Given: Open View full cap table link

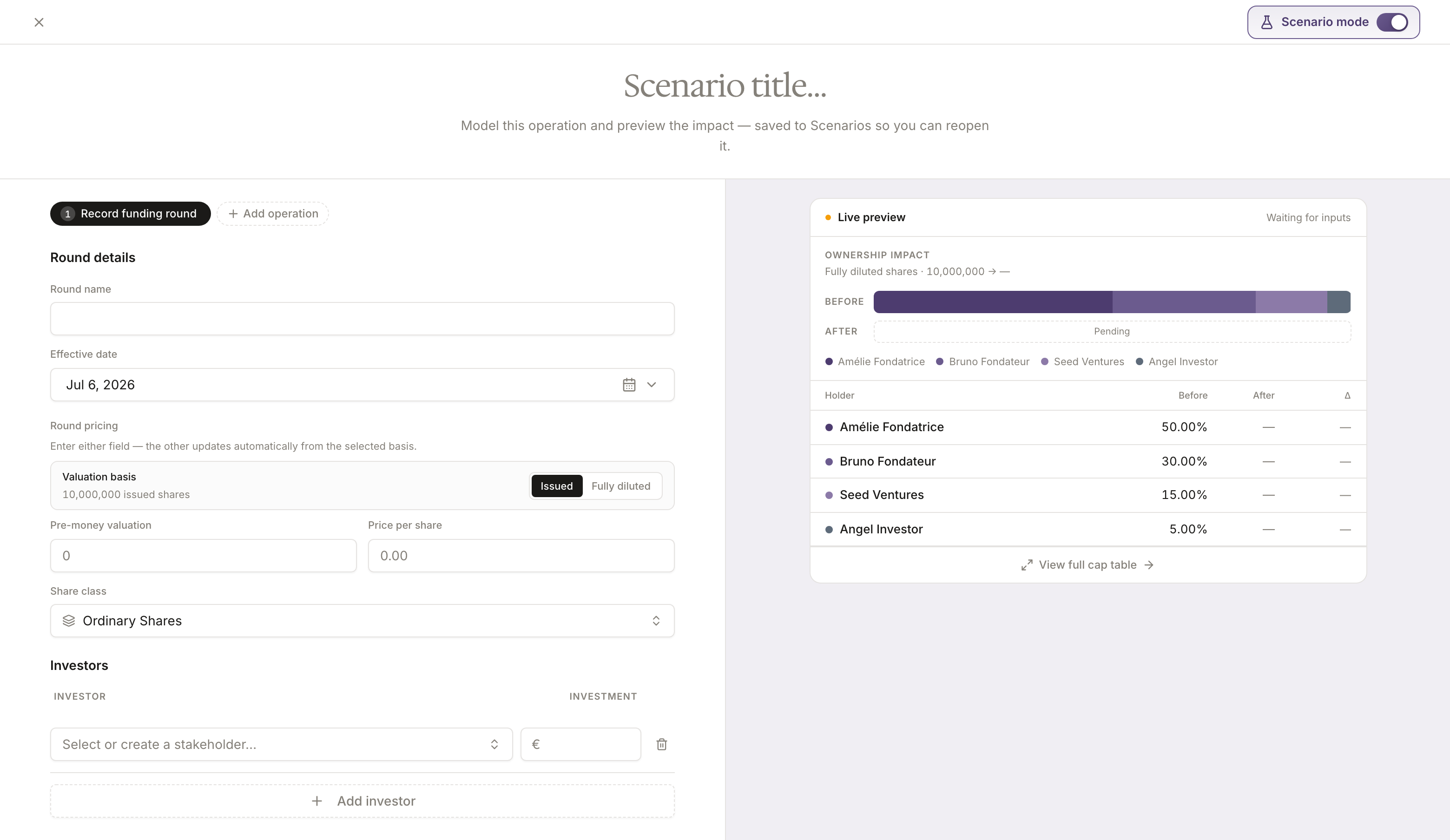Looking at the screenshot, I should point(1087,565).
